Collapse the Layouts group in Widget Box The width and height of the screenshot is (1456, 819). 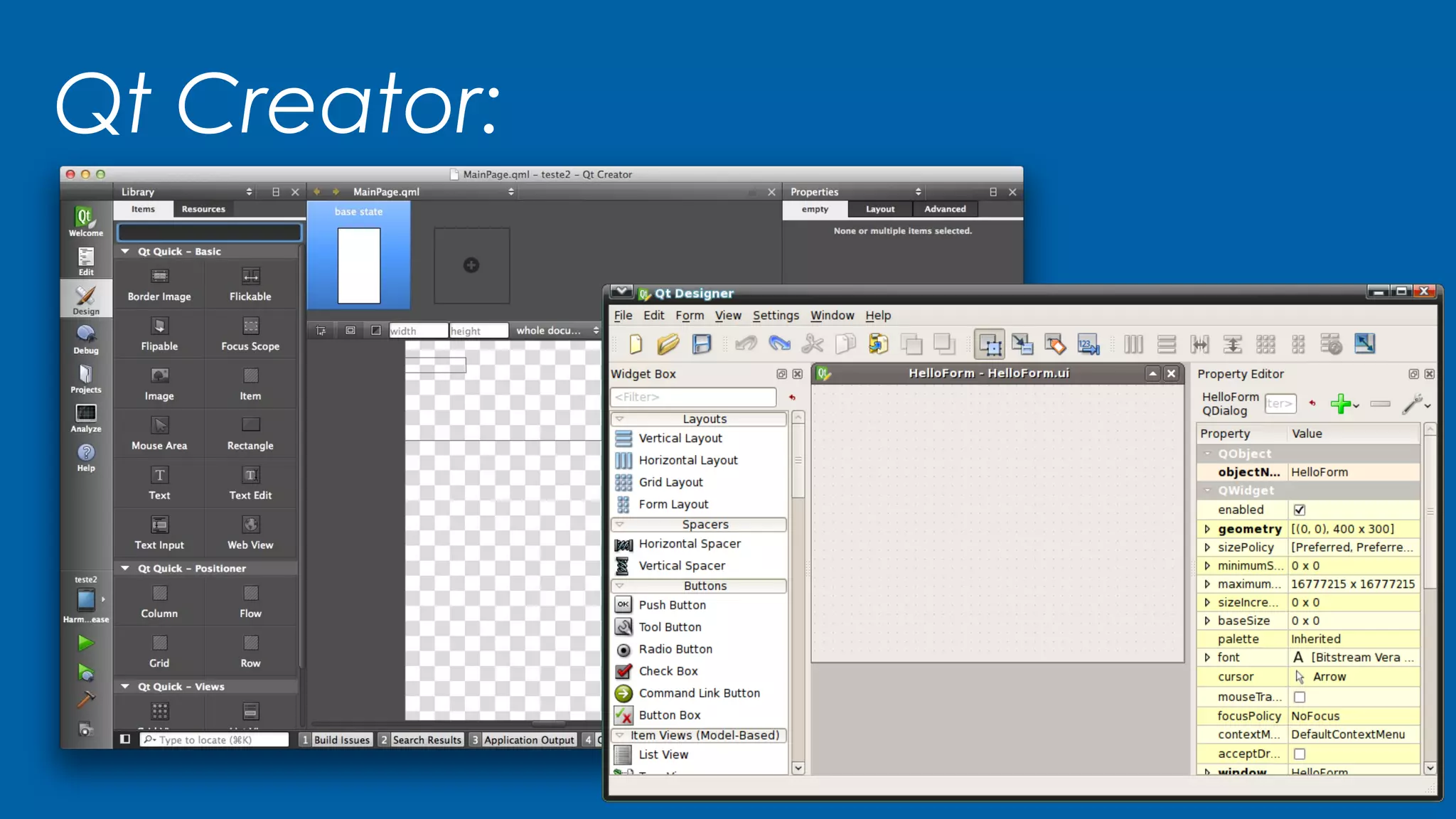click(620, 419)
